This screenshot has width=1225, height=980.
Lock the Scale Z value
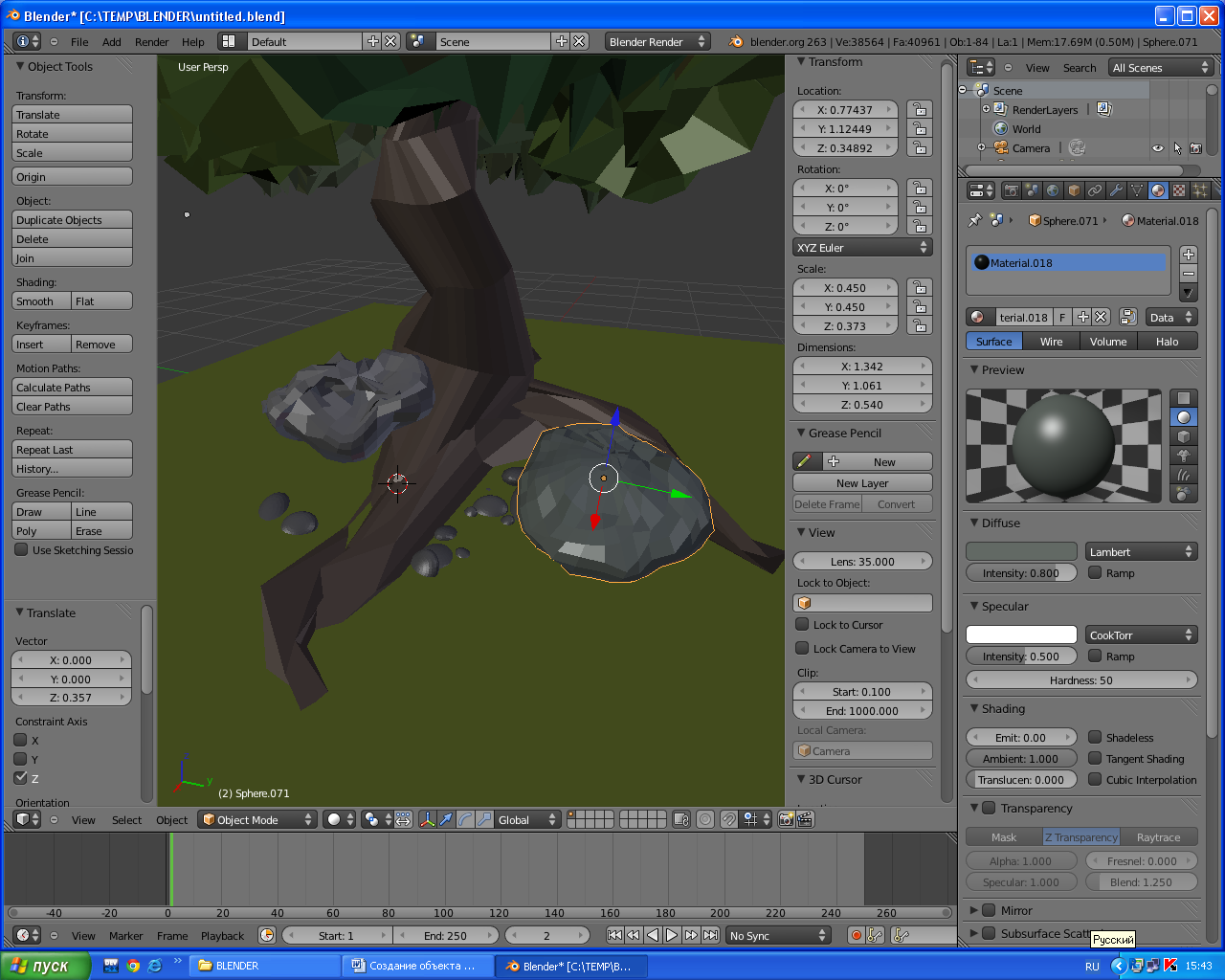[920, 325]
